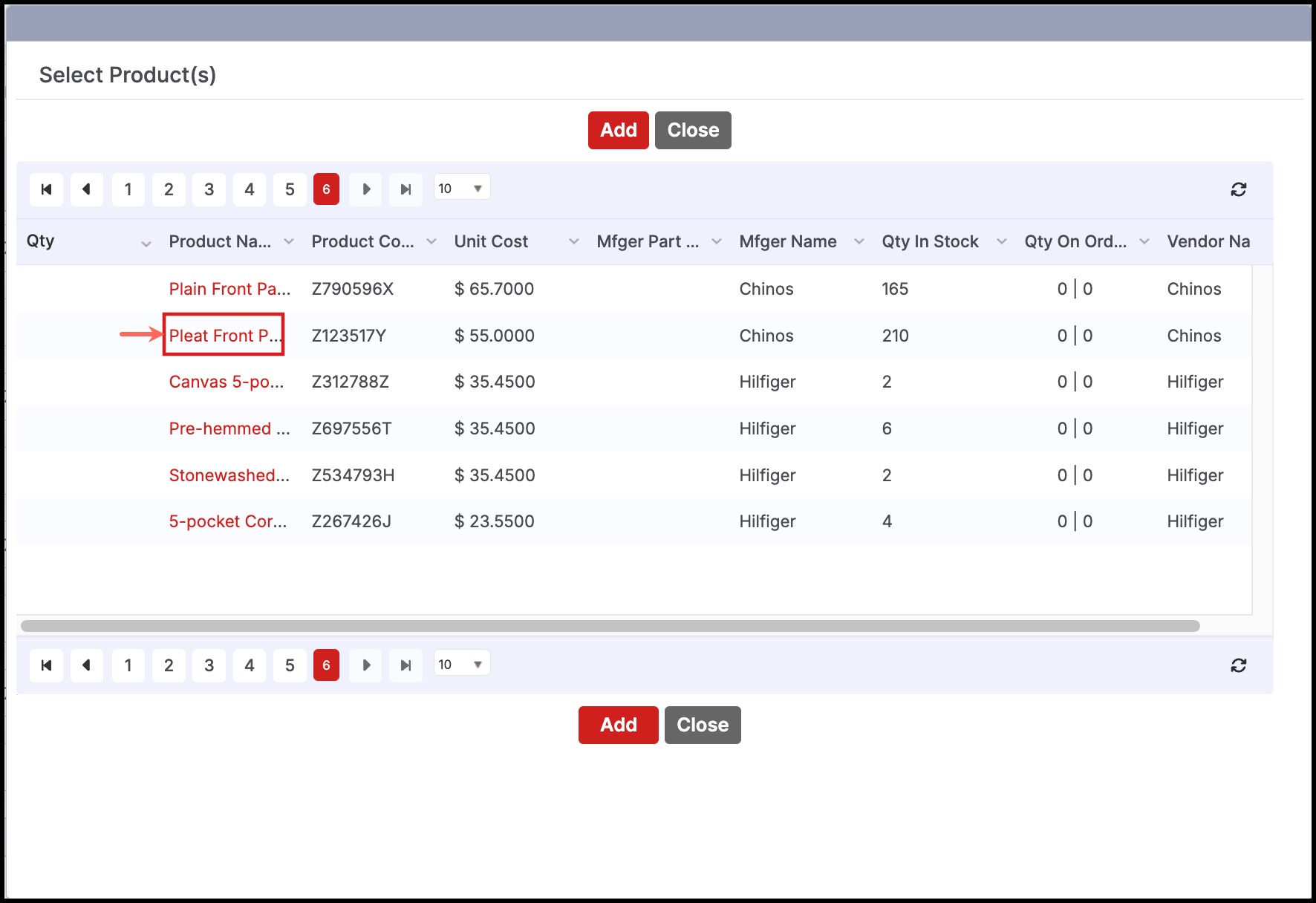Click the top Add button
This screenshot has width=1316, height=903.
click(x=619, y=130)
